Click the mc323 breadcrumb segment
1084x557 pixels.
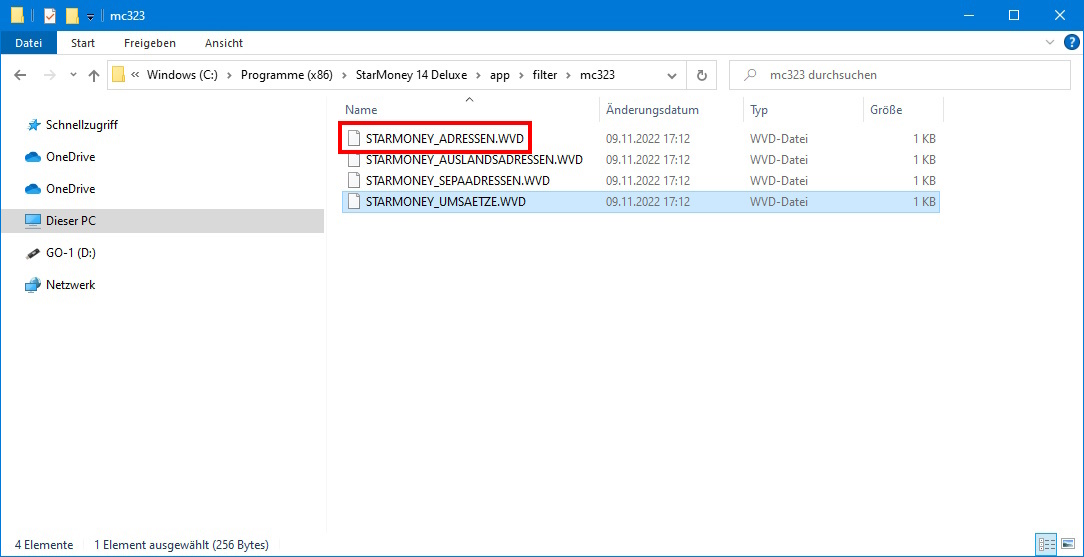click(598, 75)
